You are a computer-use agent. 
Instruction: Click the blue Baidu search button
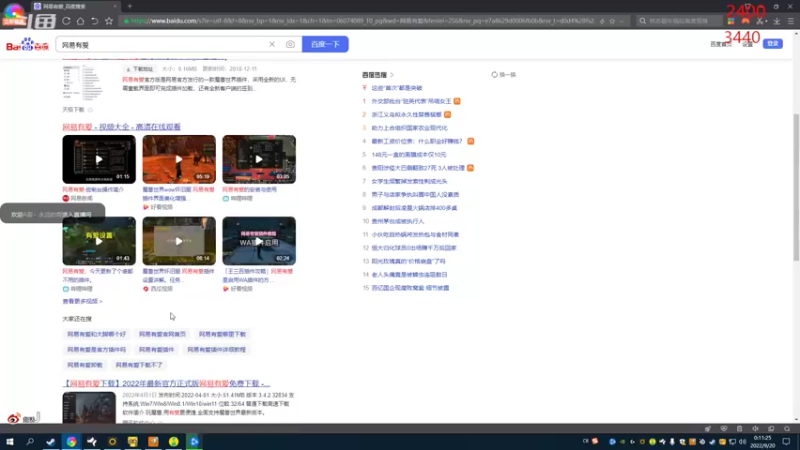(325, 44)
